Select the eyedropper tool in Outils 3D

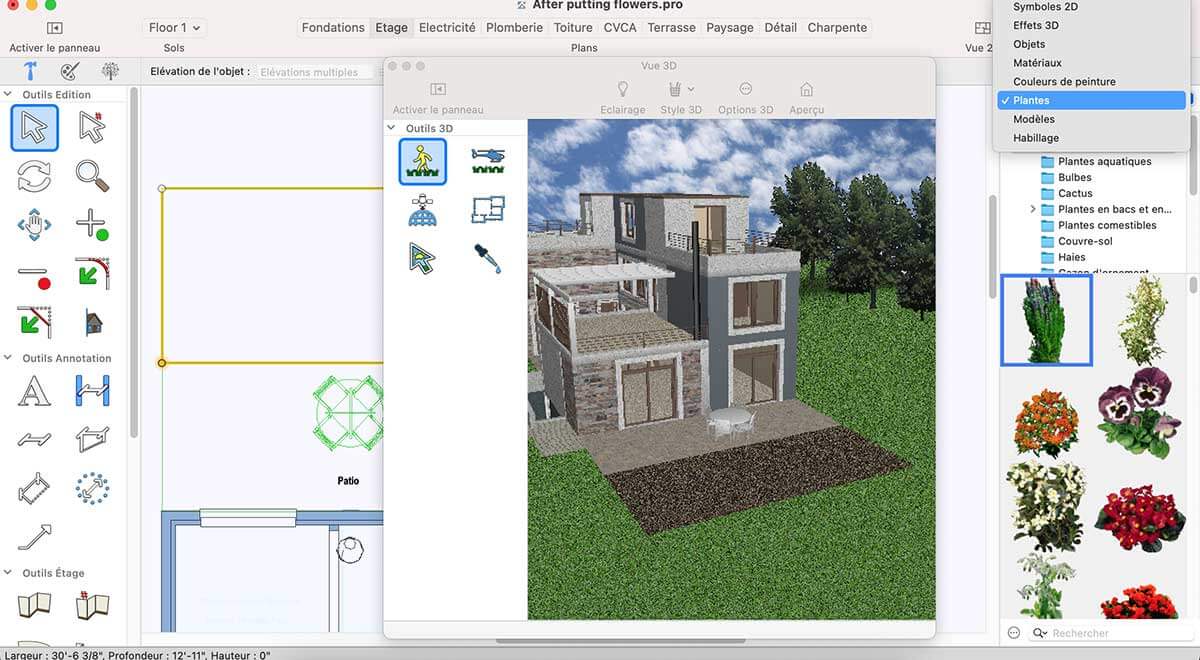pyautogui.click(x=488, y=258)
